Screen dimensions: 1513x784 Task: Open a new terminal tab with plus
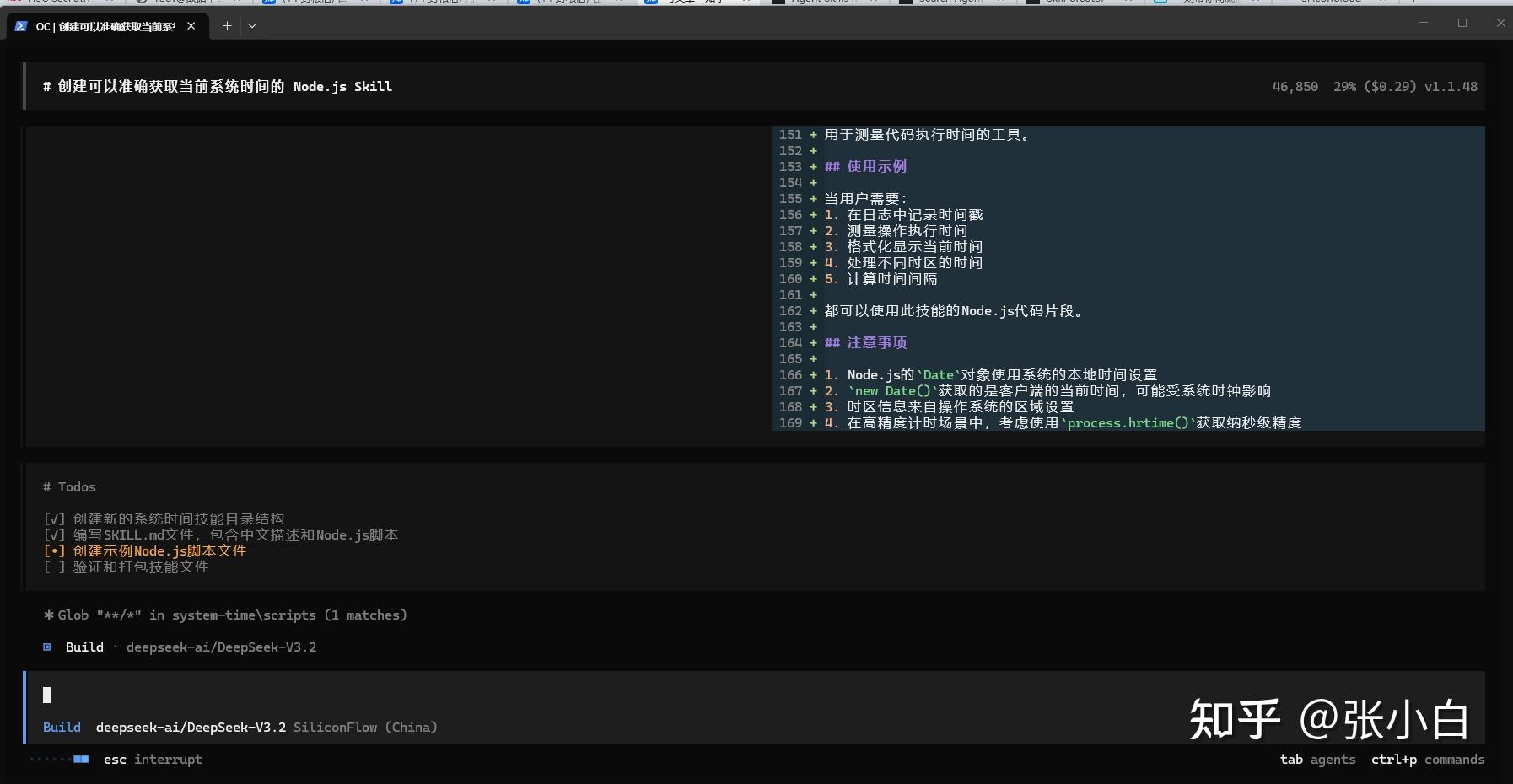[x=227, y=26]
